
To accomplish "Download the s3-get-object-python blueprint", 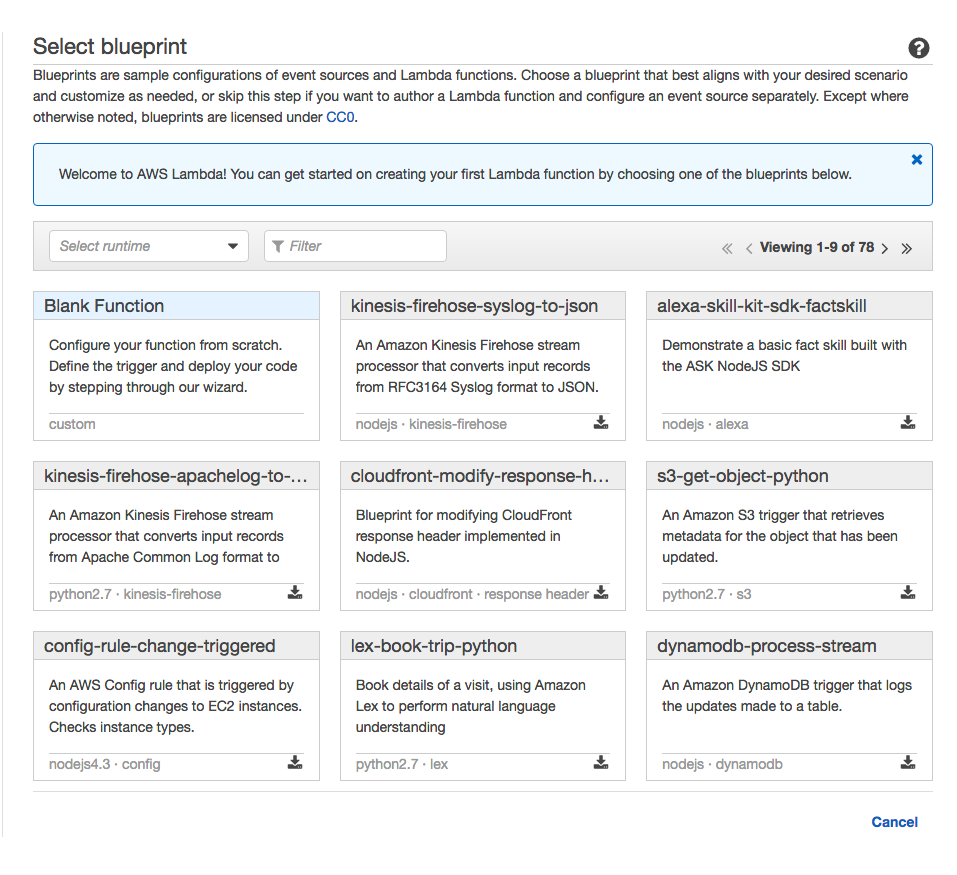I will [908, 592].
